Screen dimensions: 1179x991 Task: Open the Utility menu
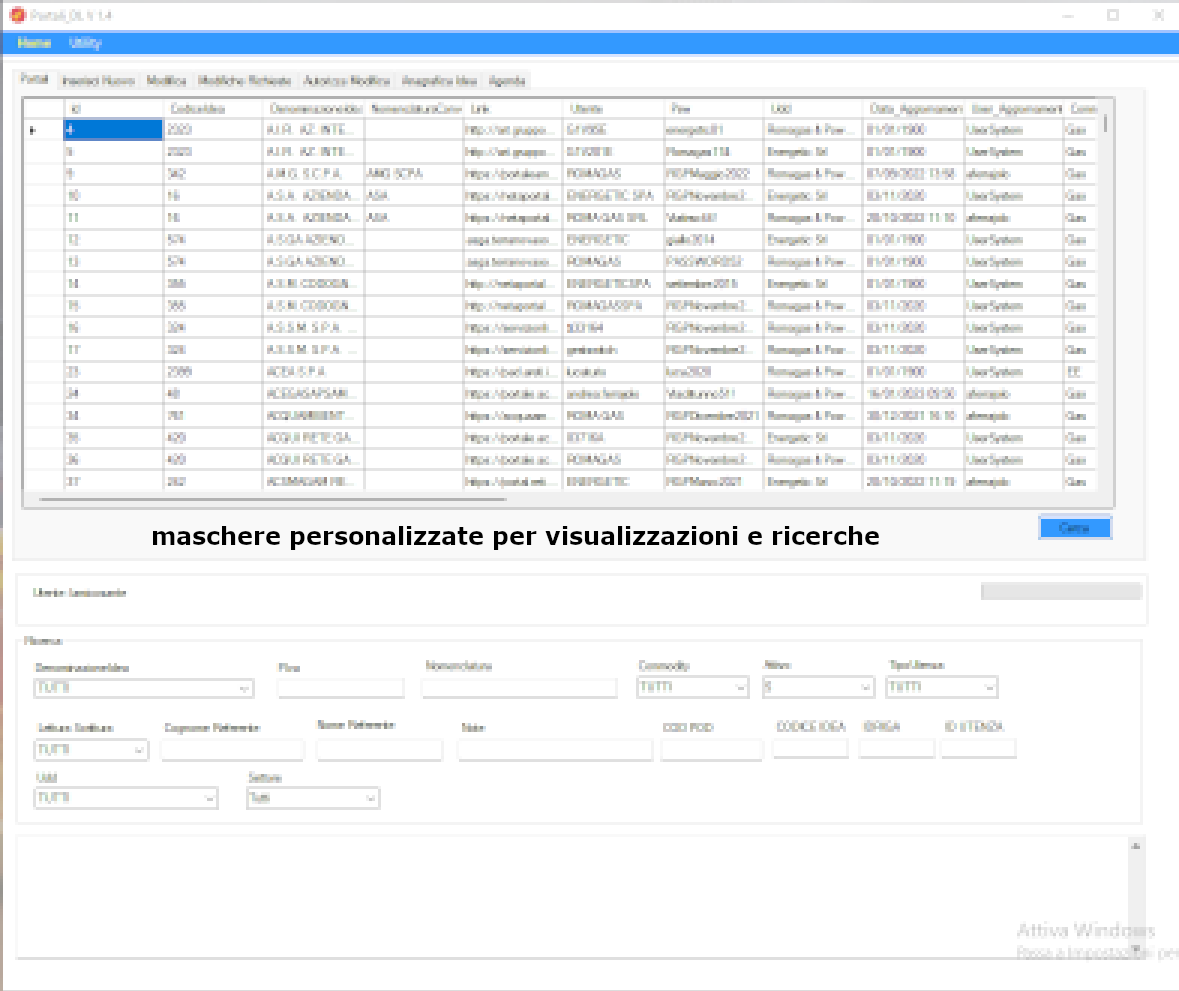click(85, 43)
